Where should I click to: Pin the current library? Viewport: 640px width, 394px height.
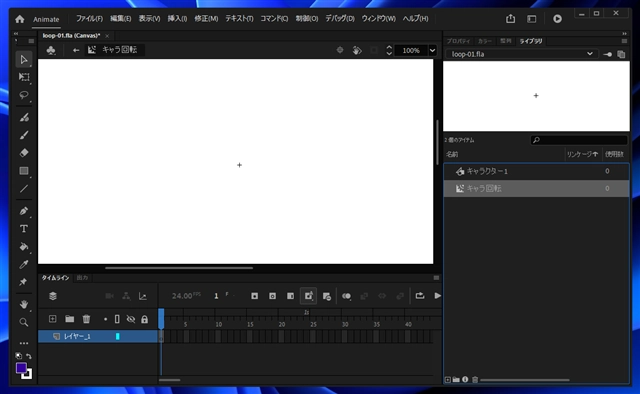(608, 54)
